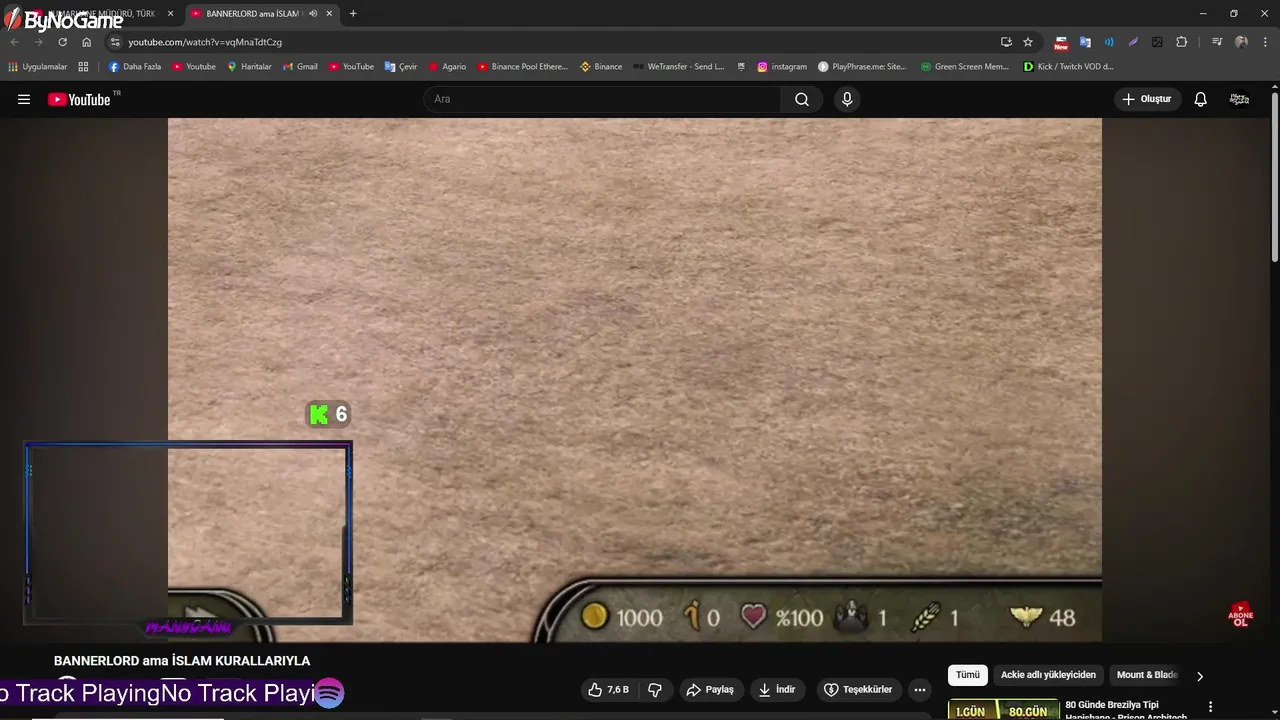Screen dimensions: 1280x720
Task: Open the WeTransfer bookmark
Action: [x=679, y=67]
